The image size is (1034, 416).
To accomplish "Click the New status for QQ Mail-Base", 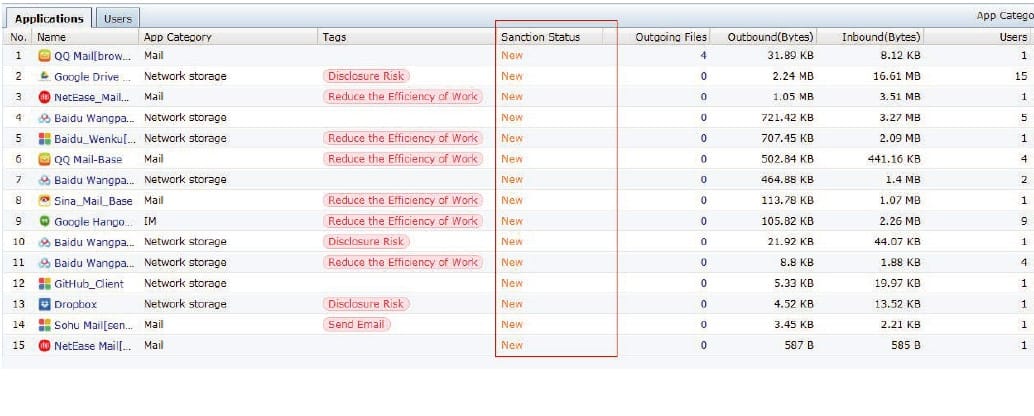I will point(512,159).
